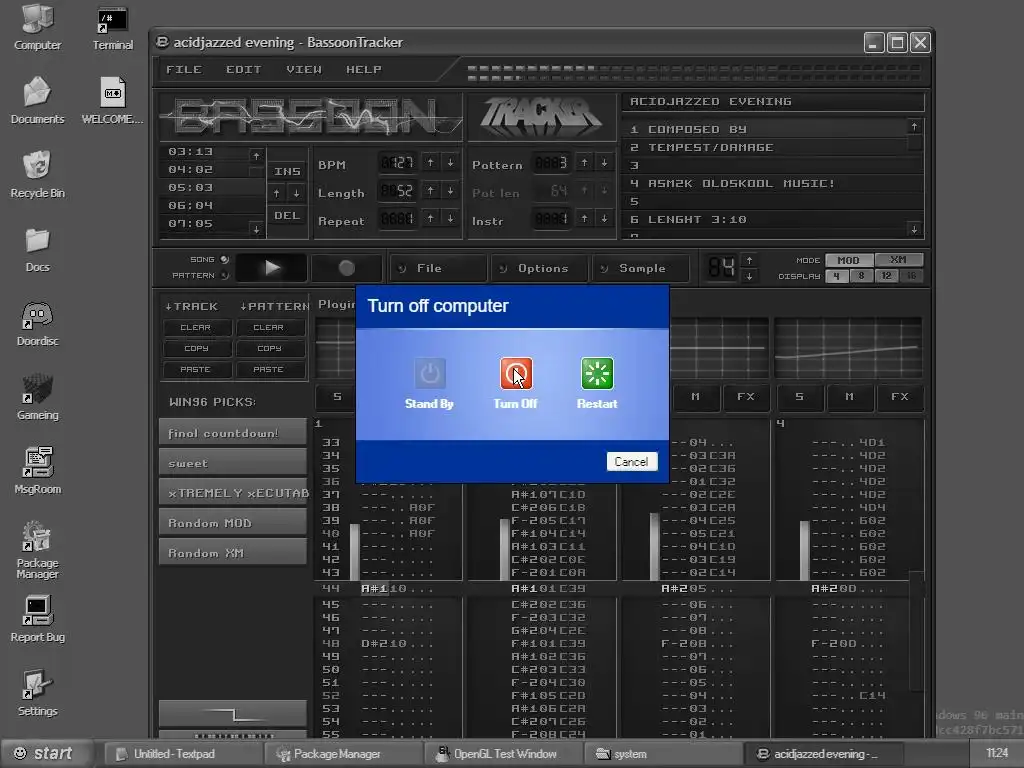Launch the Package Manager desktop icon
The width and height of the screenshot is (1024, 768).
point(37,550)
